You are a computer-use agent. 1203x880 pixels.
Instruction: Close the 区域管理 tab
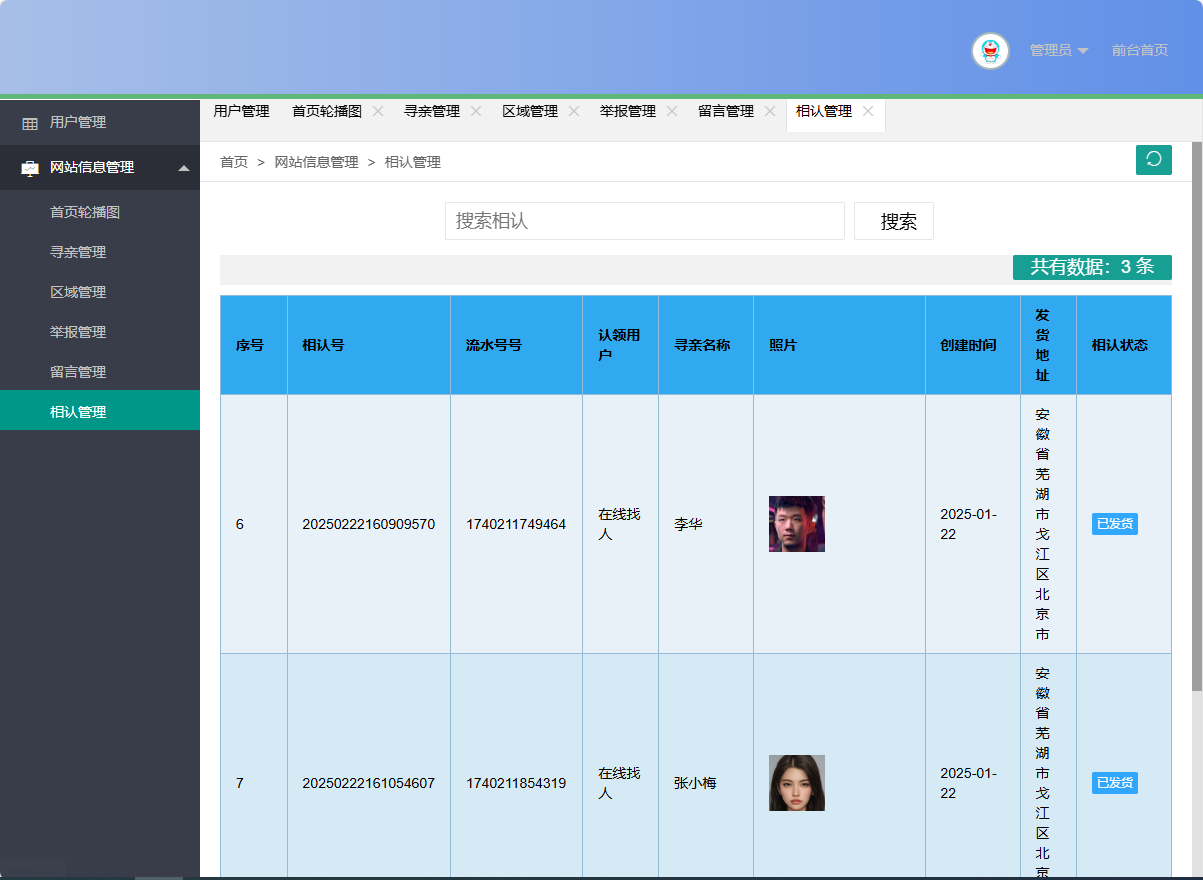pos(573,111)
